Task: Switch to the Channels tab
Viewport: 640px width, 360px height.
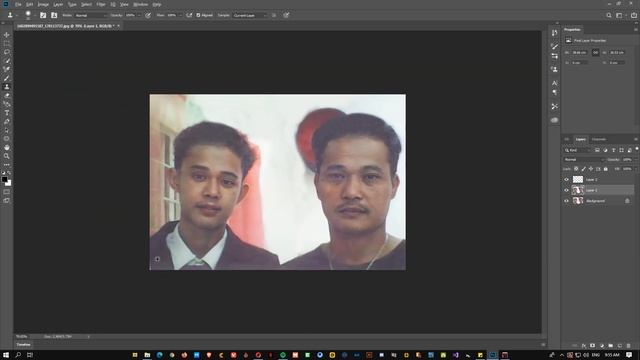Action: point(599,140)
